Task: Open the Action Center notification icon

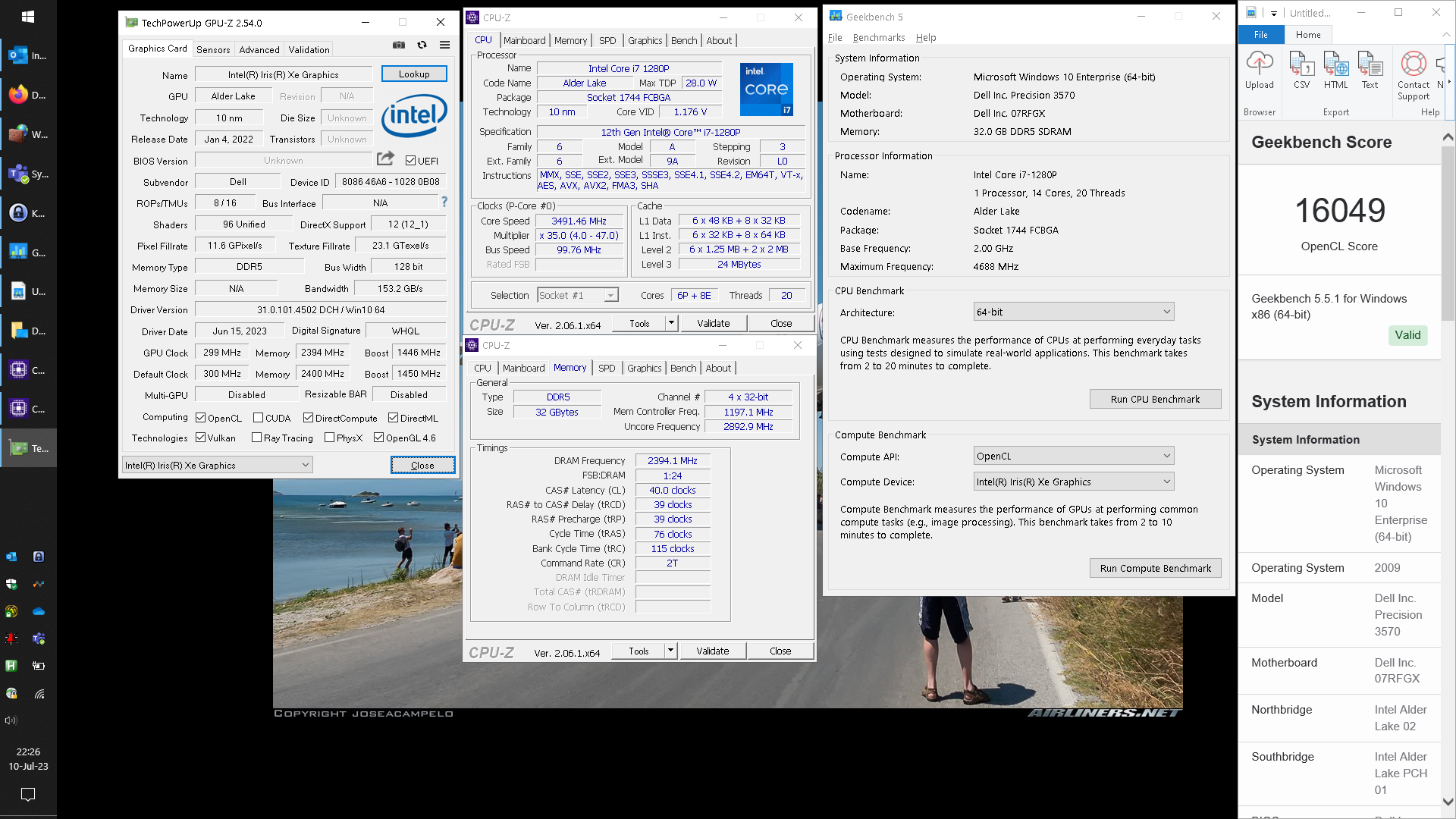Action: [28, 794]
